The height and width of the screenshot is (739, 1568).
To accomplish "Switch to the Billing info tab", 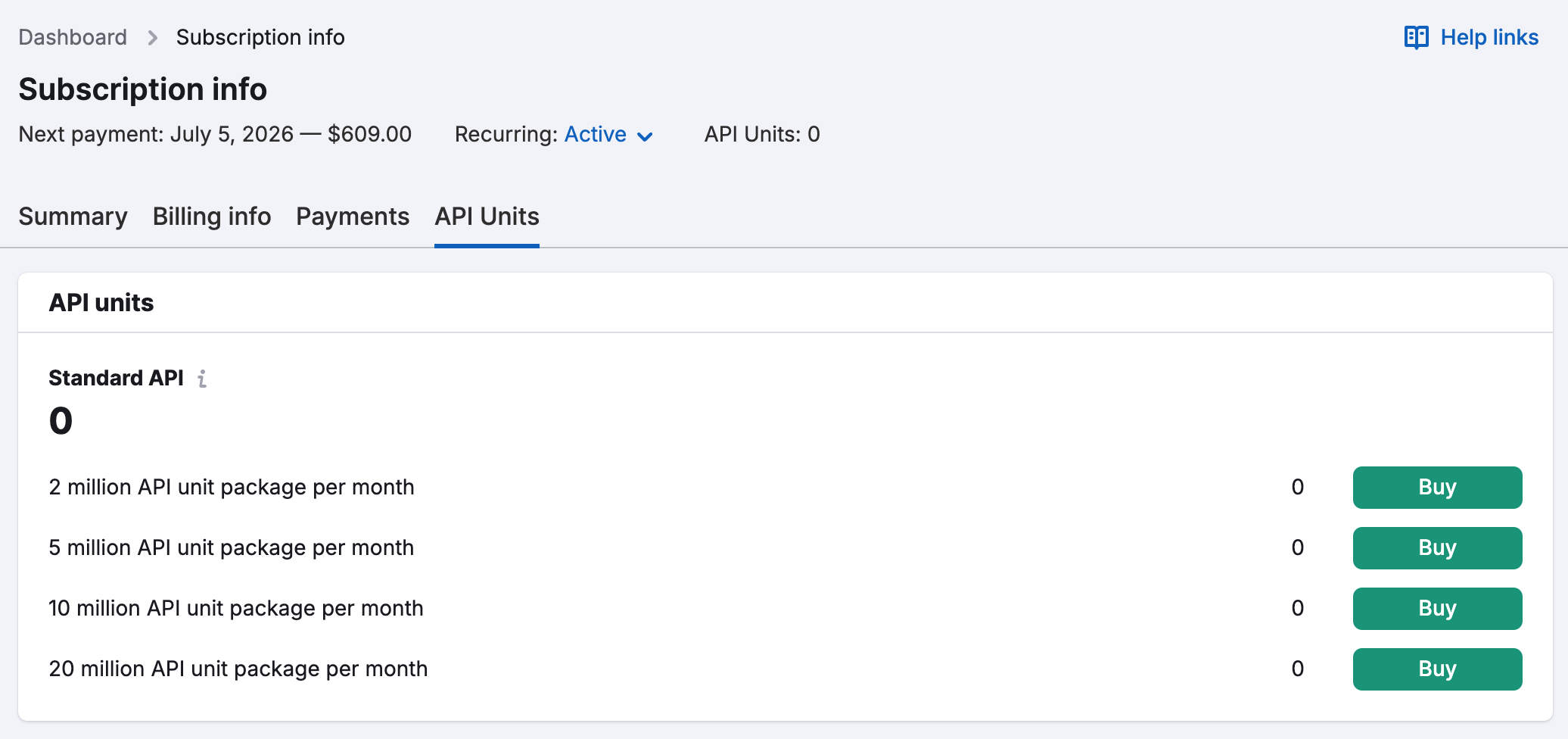I will pyautogui.click(x=212, y=217).
